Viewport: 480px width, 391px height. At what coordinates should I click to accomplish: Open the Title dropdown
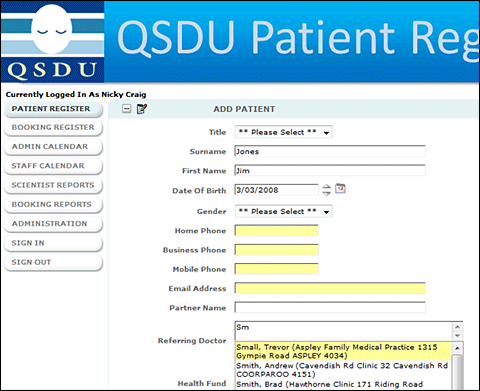pos(283,132)
